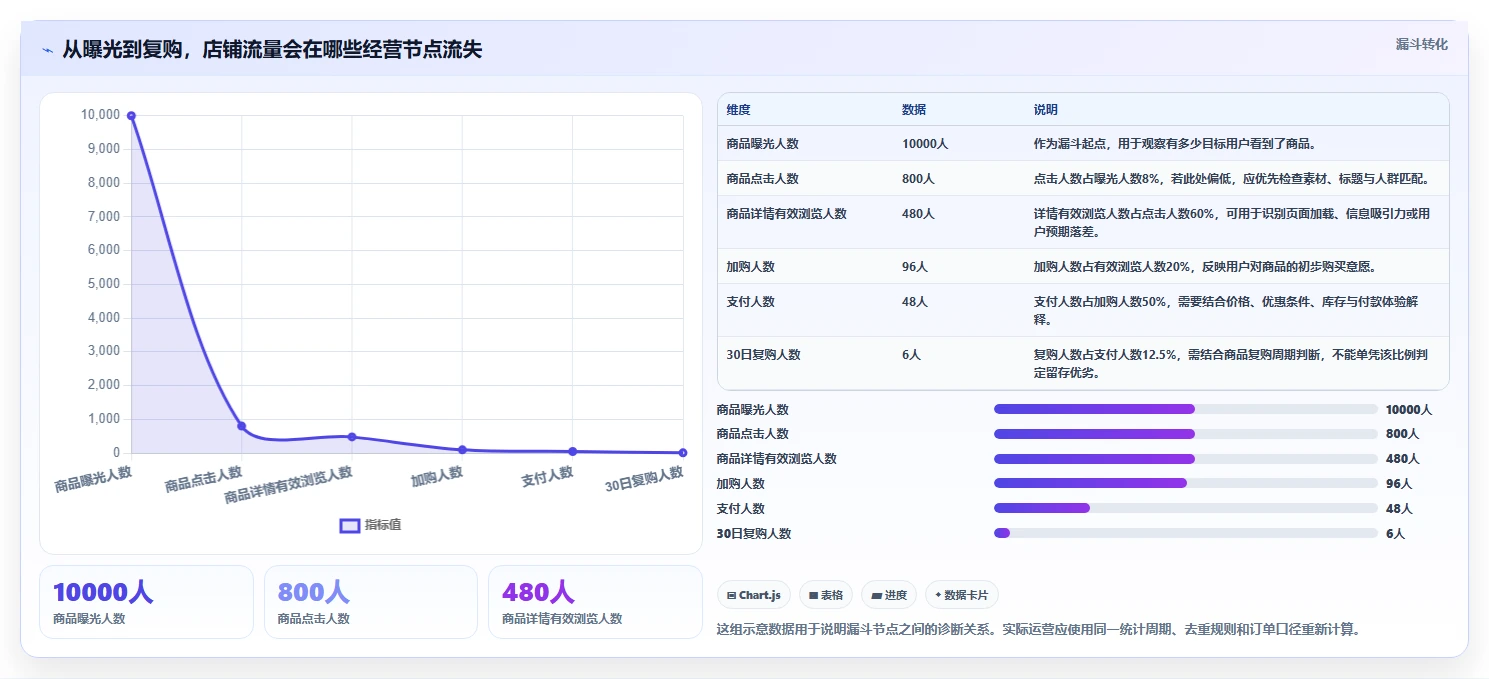Click the page title 从曝光到复购
The width and height of the screenshot is (1489, 679).
(x=272, y=50)
